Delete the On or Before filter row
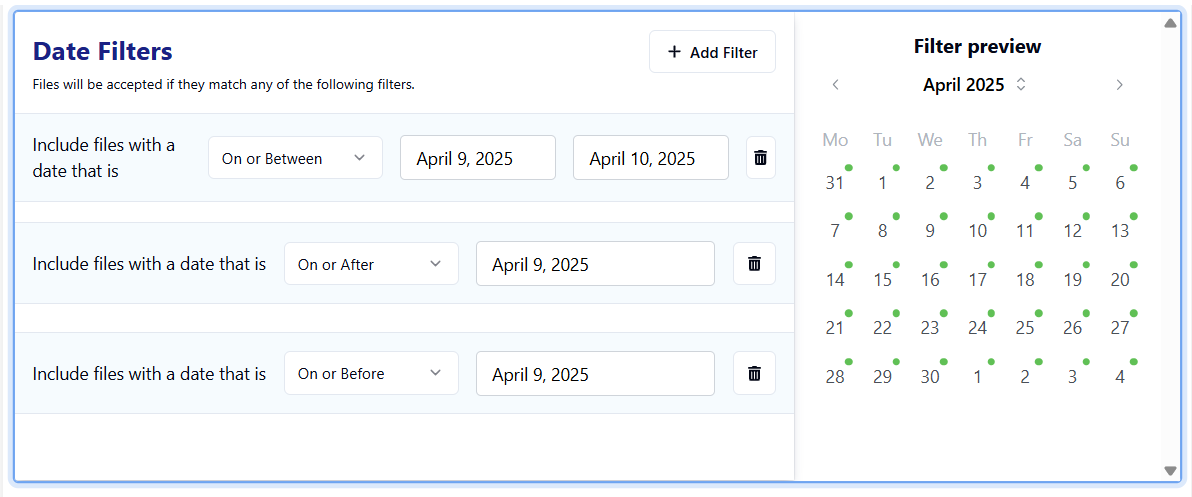The width and height of the screenshot is (1192, 497). tap(754, 373)
